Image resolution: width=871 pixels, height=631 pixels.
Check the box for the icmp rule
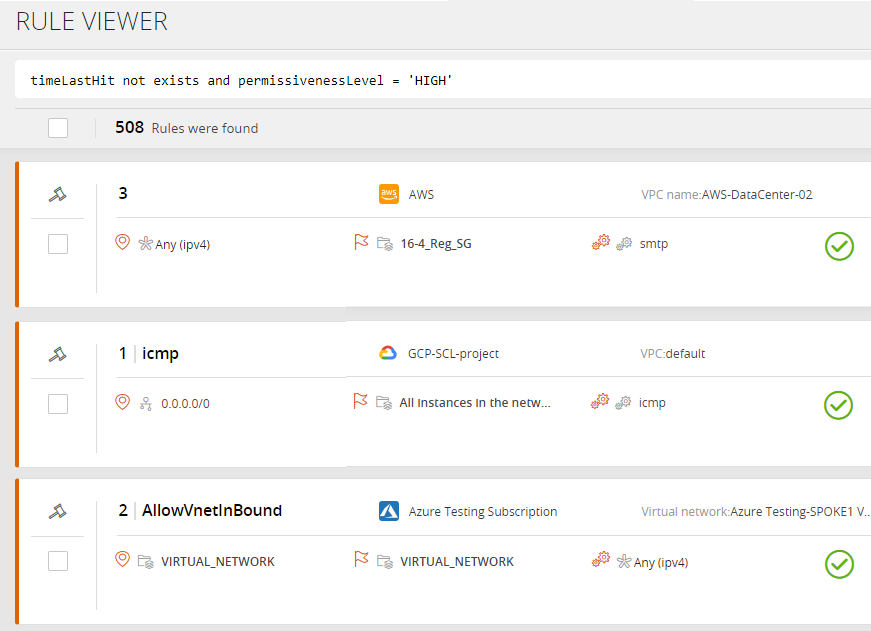pyautogui.click(x=58, y=404)
